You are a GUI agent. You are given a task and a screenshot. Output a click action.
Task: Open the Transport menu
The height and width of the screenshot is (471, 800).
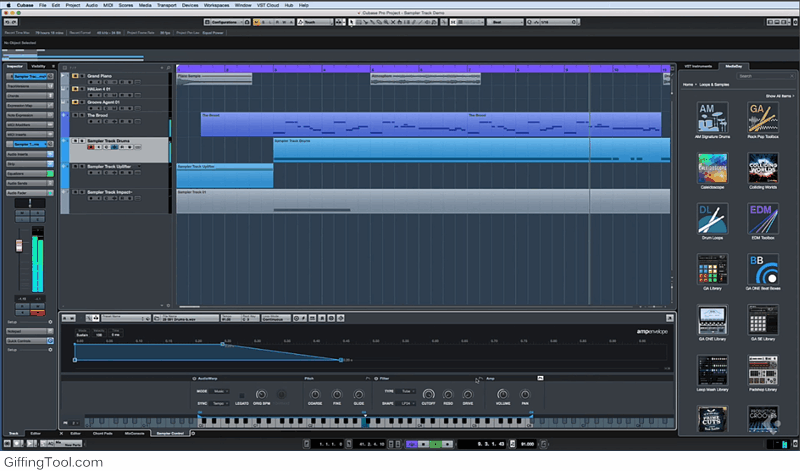[x=166, y=5]
